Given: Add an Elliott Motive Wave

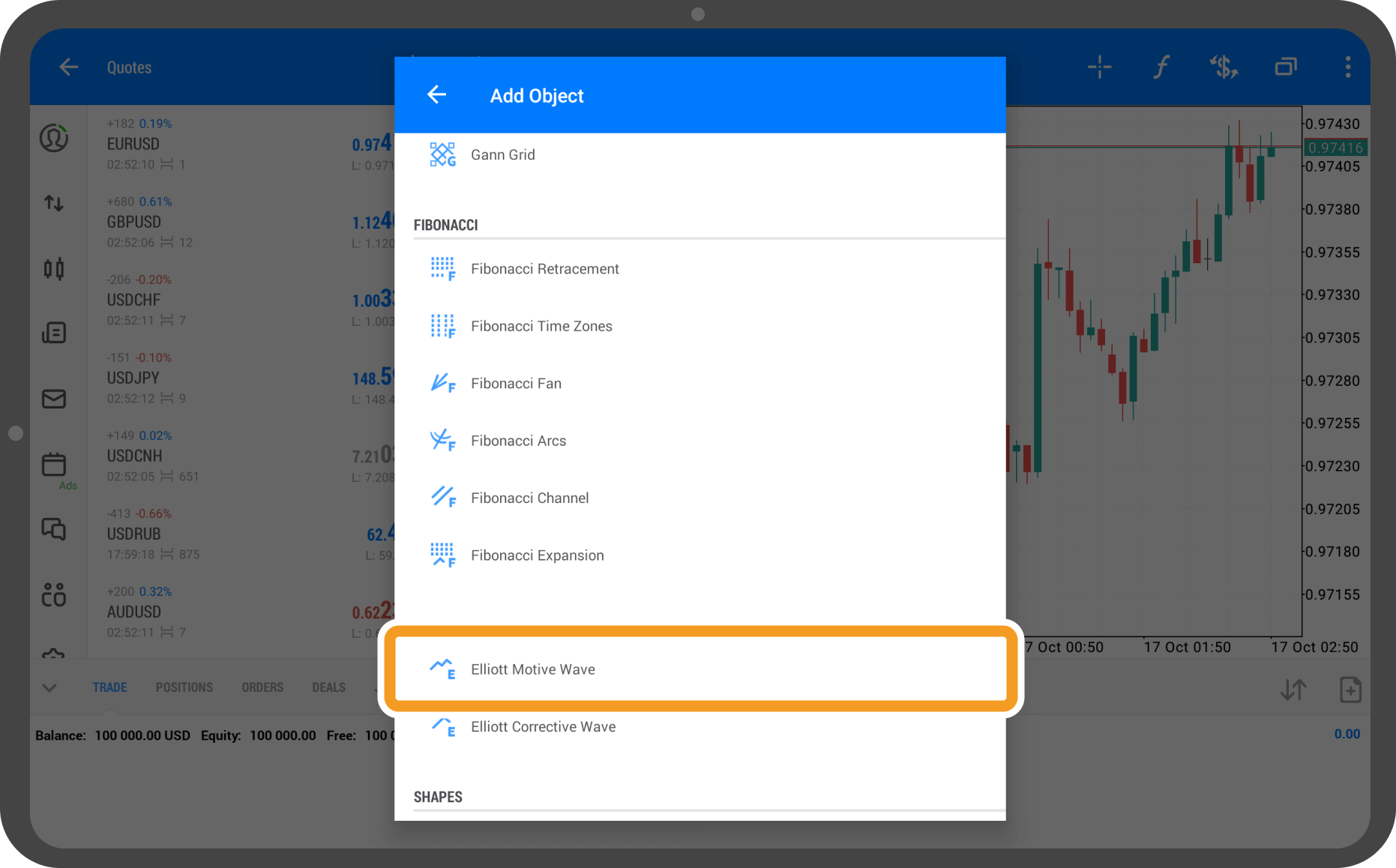Looking at the screenshot, I should pyautogui.click(x=532, y=669).
